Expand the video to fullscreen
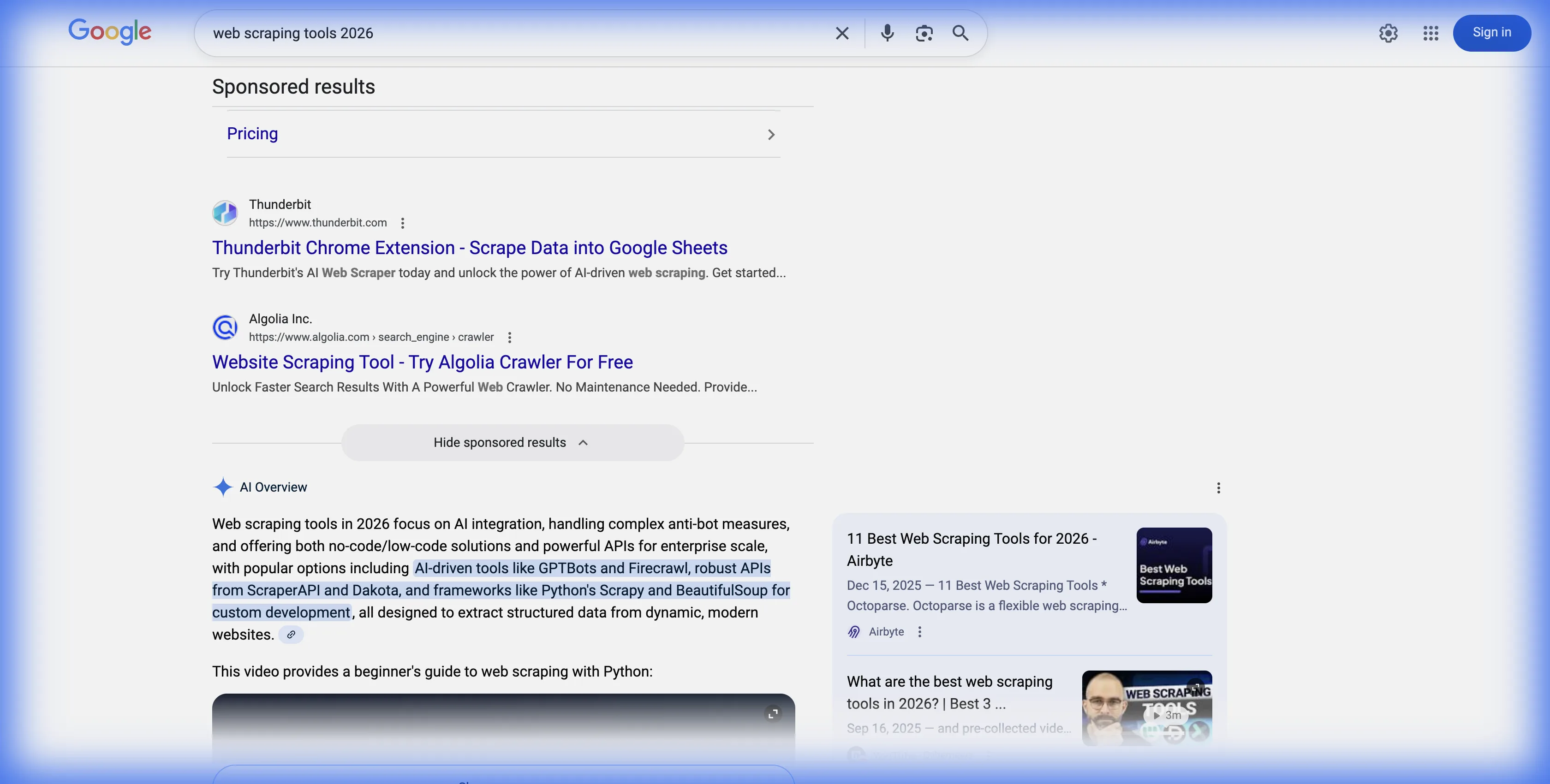1550x784 pixels. [x=774, y=713]
